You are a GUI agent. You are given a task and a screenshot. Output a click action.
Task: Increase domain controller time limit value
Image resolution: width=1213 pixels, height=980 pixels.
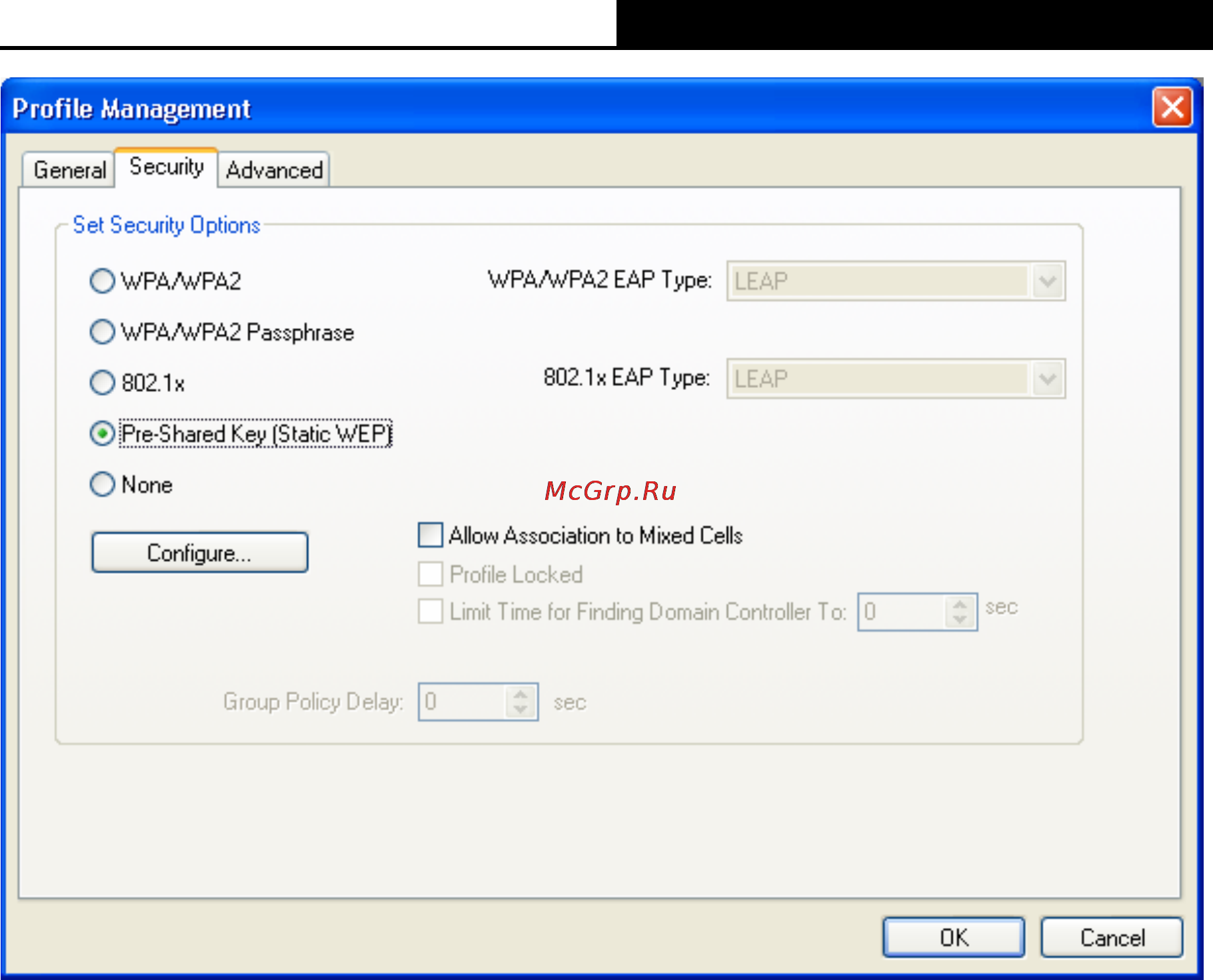point(960,604)
